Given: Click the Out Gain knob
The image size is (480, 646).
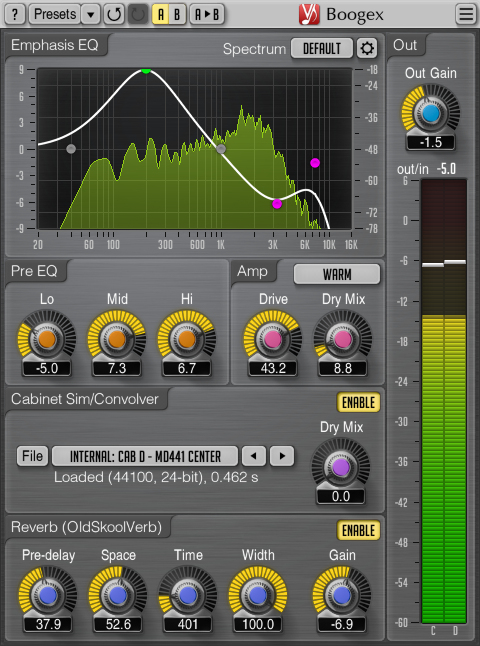Looking at the screenshot, I should click(431, 113).
